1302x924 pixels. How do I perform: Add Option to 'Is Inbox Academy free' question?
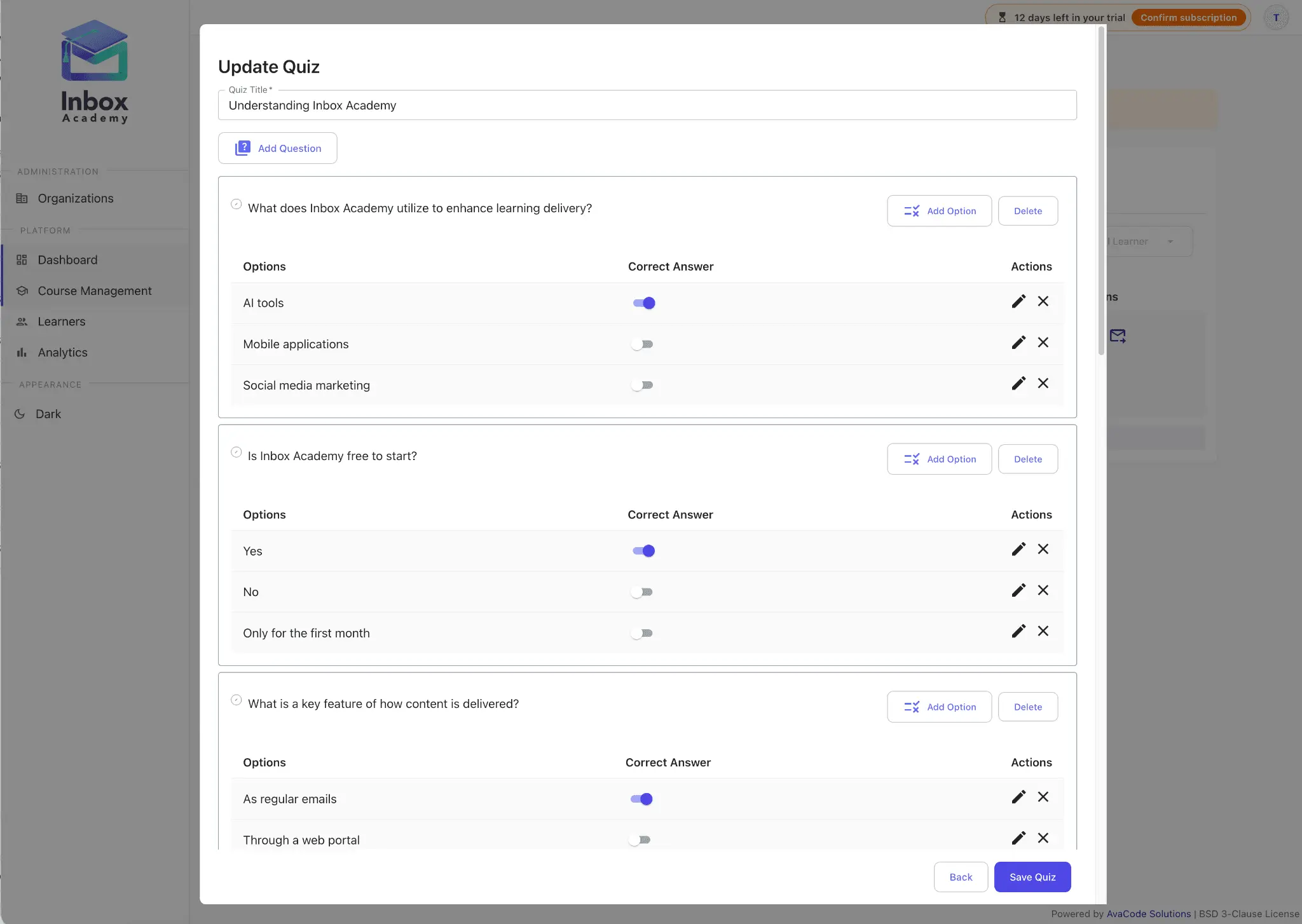pos(939,459)
